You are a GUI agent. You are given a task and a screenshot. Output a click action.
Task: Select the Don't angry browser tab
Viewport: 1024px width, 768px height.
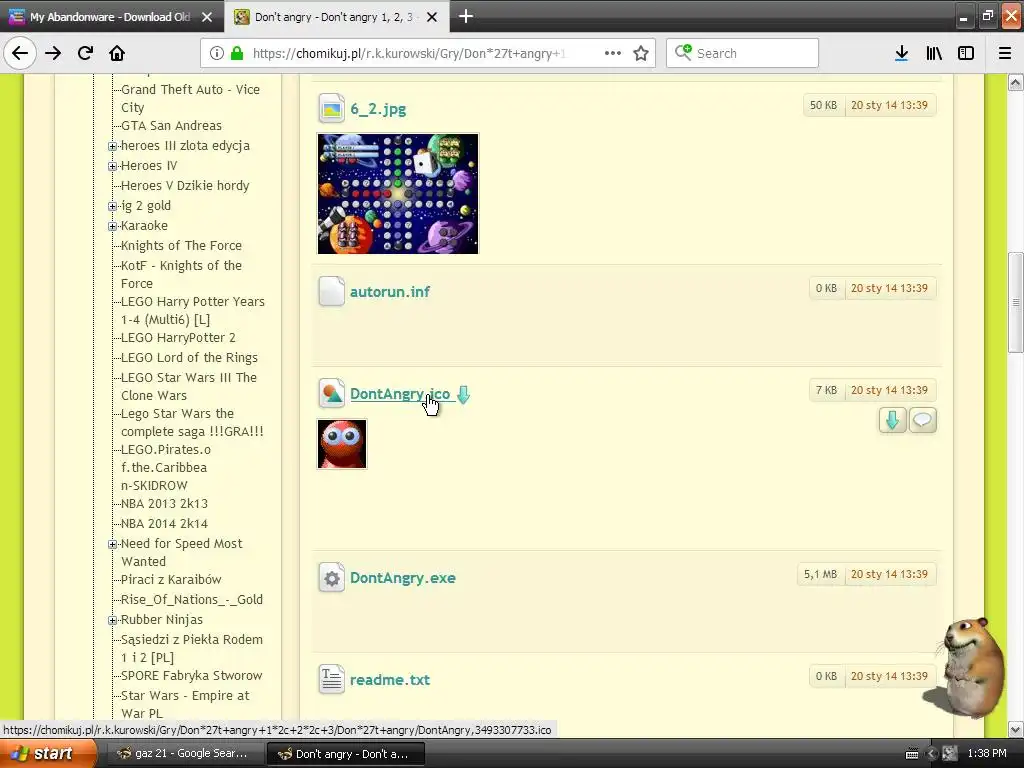337,17
